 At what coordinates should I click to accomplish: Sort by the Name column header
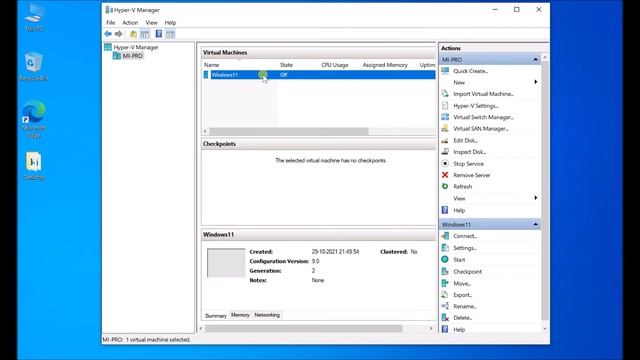(x=211, y=65)
